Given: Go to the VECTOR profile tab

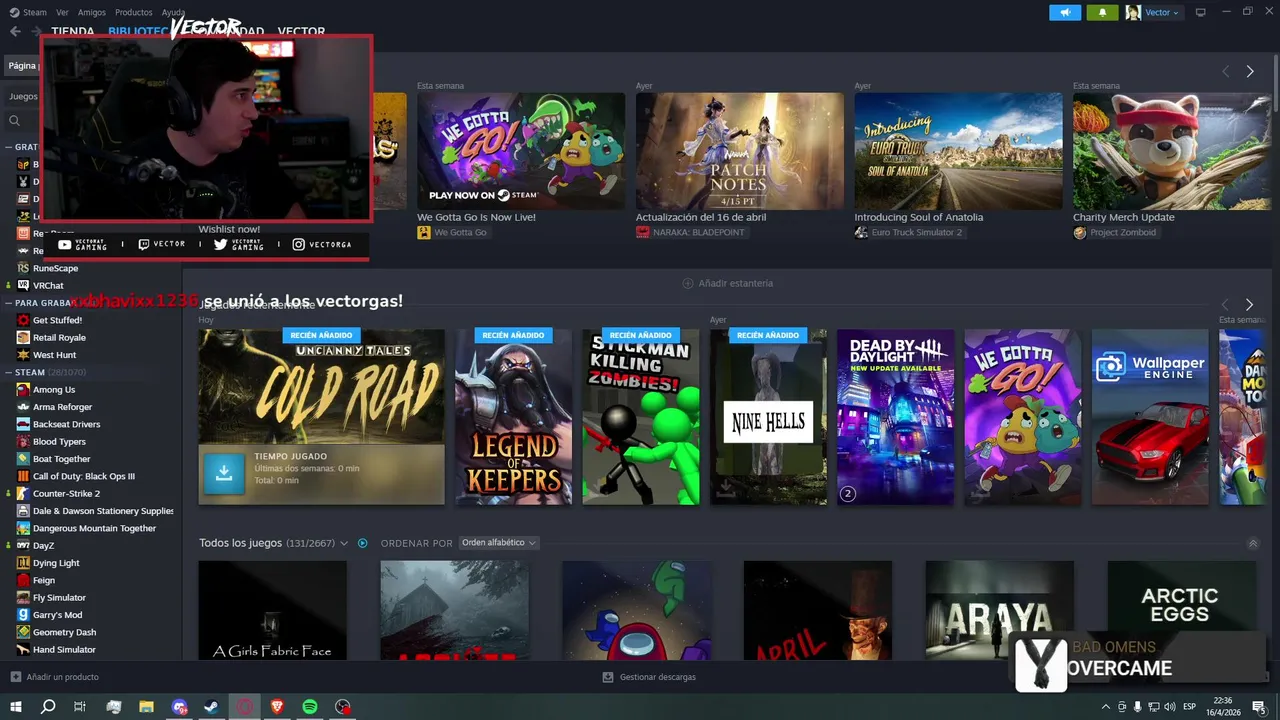Looking at the screenshot, I should [x=301, y=31].
